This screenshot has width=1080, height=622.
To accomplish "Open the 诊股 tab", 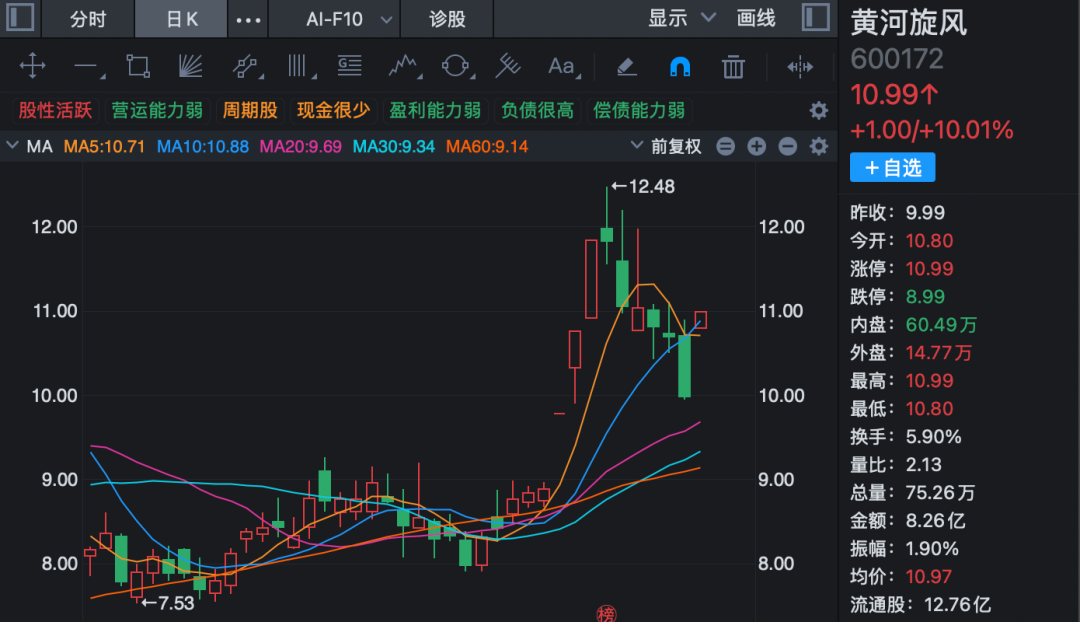I will coord(447,19).
